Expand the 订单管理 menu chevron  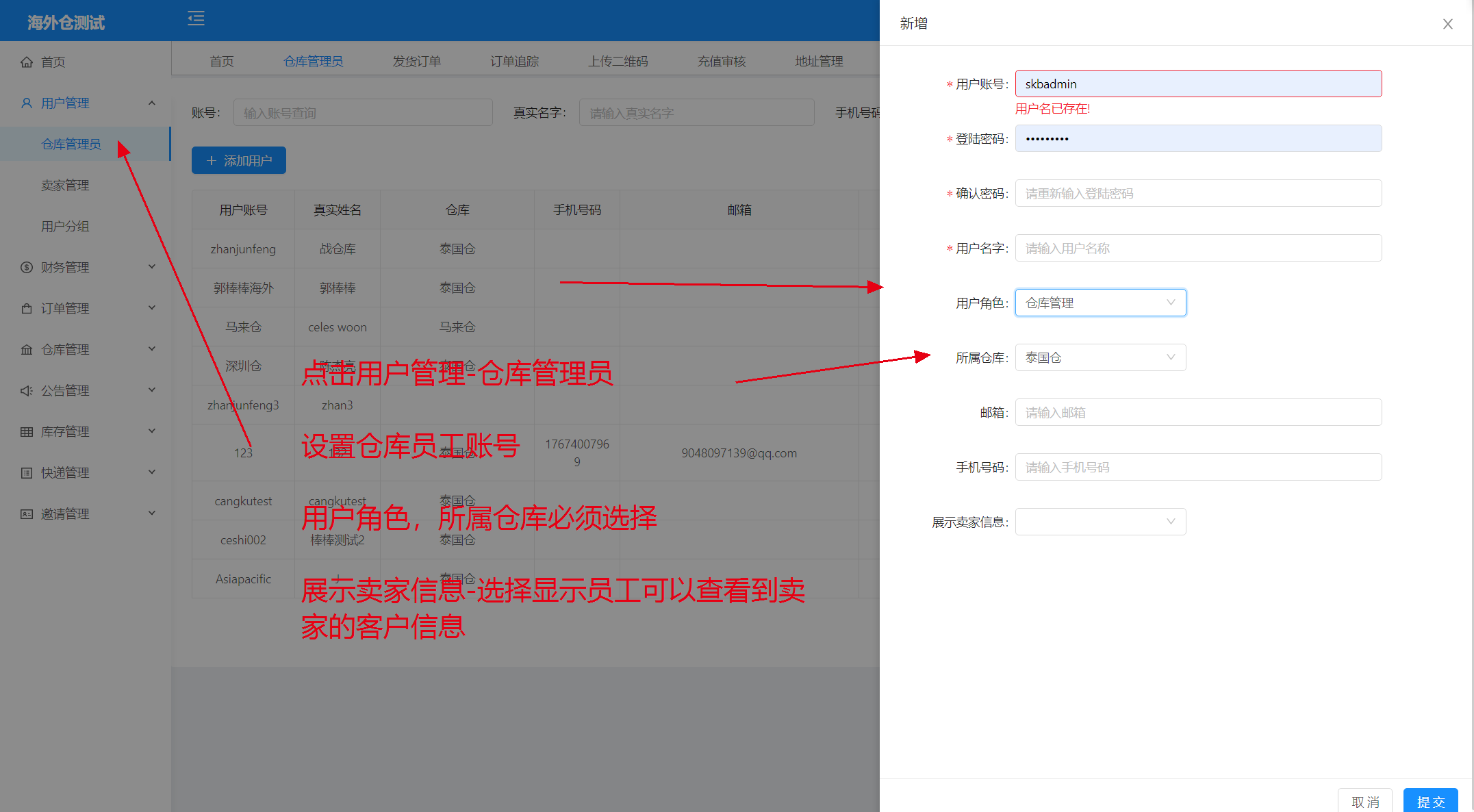pos(152,308)
